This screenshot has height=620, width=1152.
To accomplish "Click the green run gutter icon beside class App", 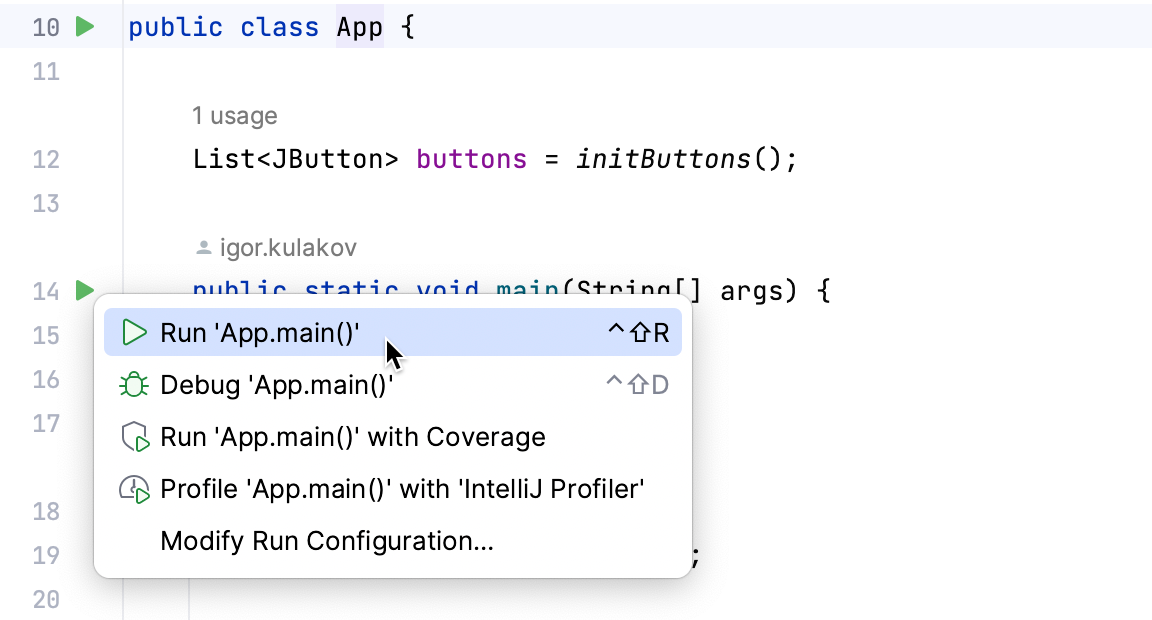I will pyautogui.click(x=85, y=27).
